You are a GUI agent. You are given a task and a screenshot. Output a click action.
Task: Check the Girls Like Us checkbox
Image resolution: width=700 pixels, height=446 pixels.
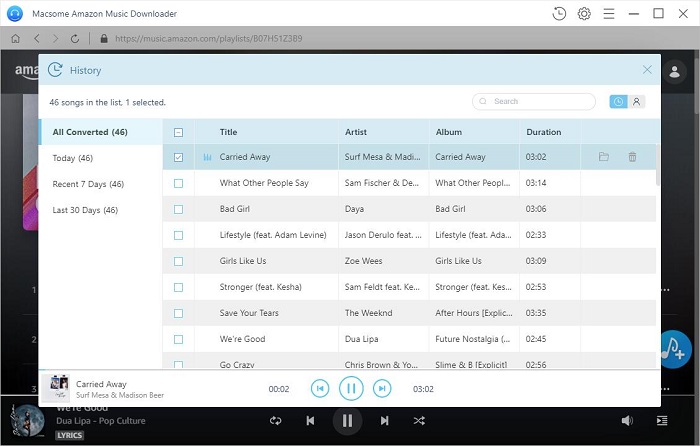[x=178, y=261]
